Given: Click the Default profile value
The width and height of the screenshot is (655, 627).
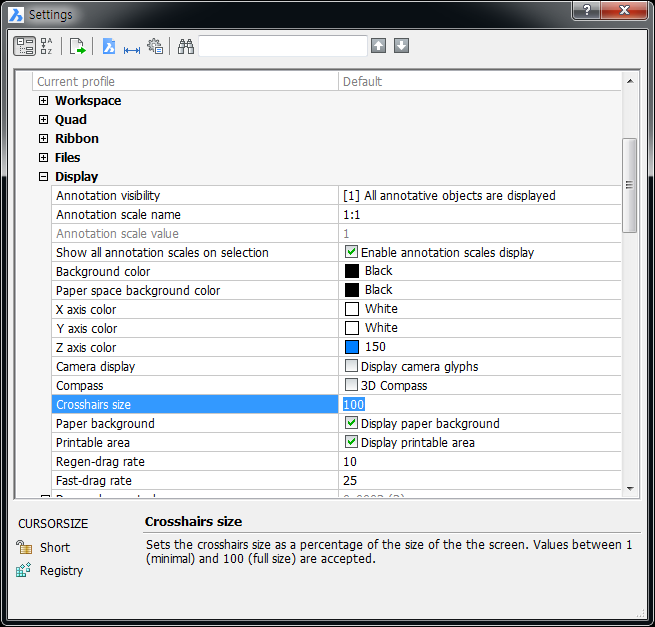Looking at the screenshot, I should tap(362, 81).
